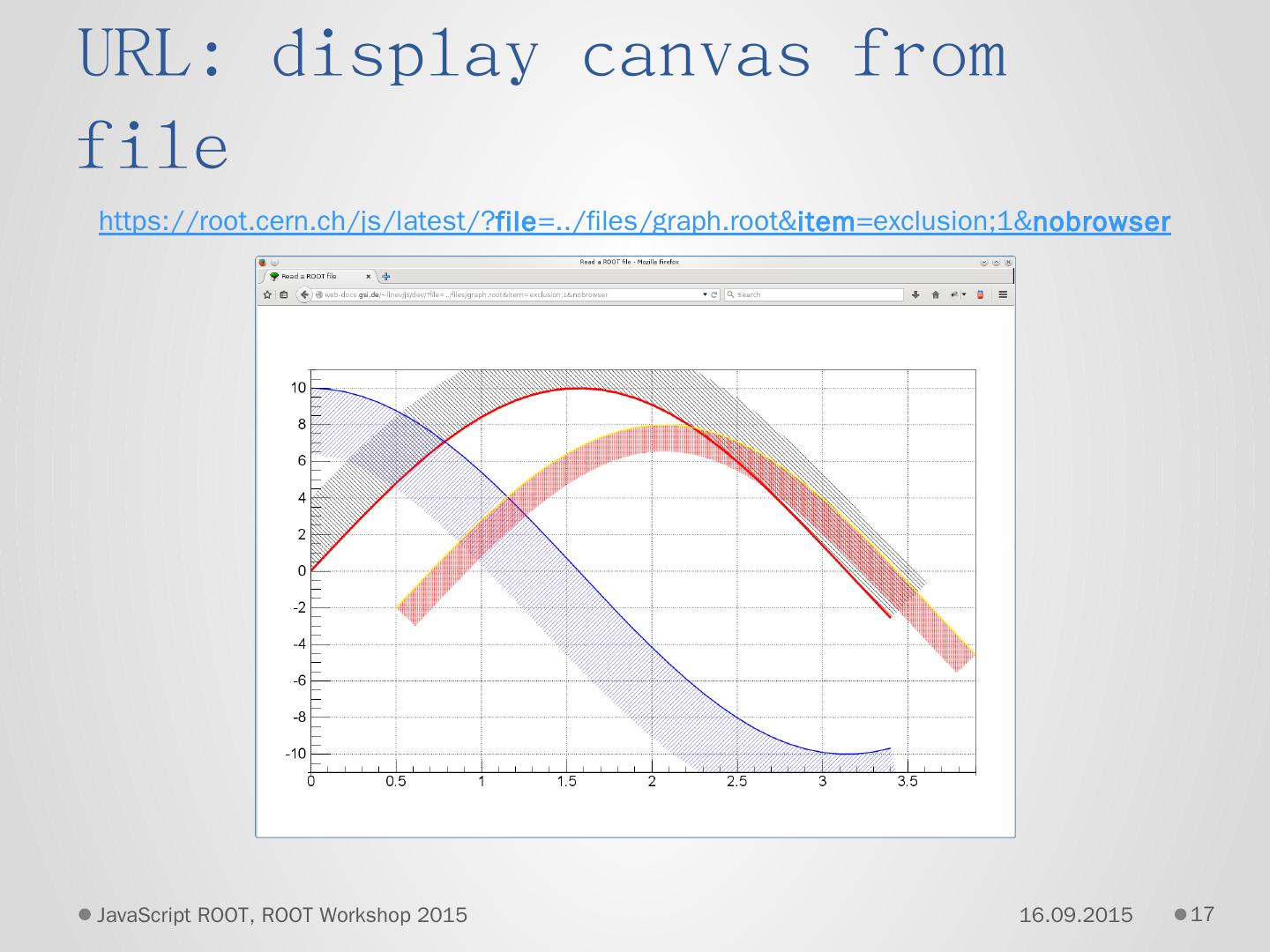Viewport: 1270px width, 952px height.
Task: Click the y-axis label -10
Action: pyautogui.click(x=295, y=754)
